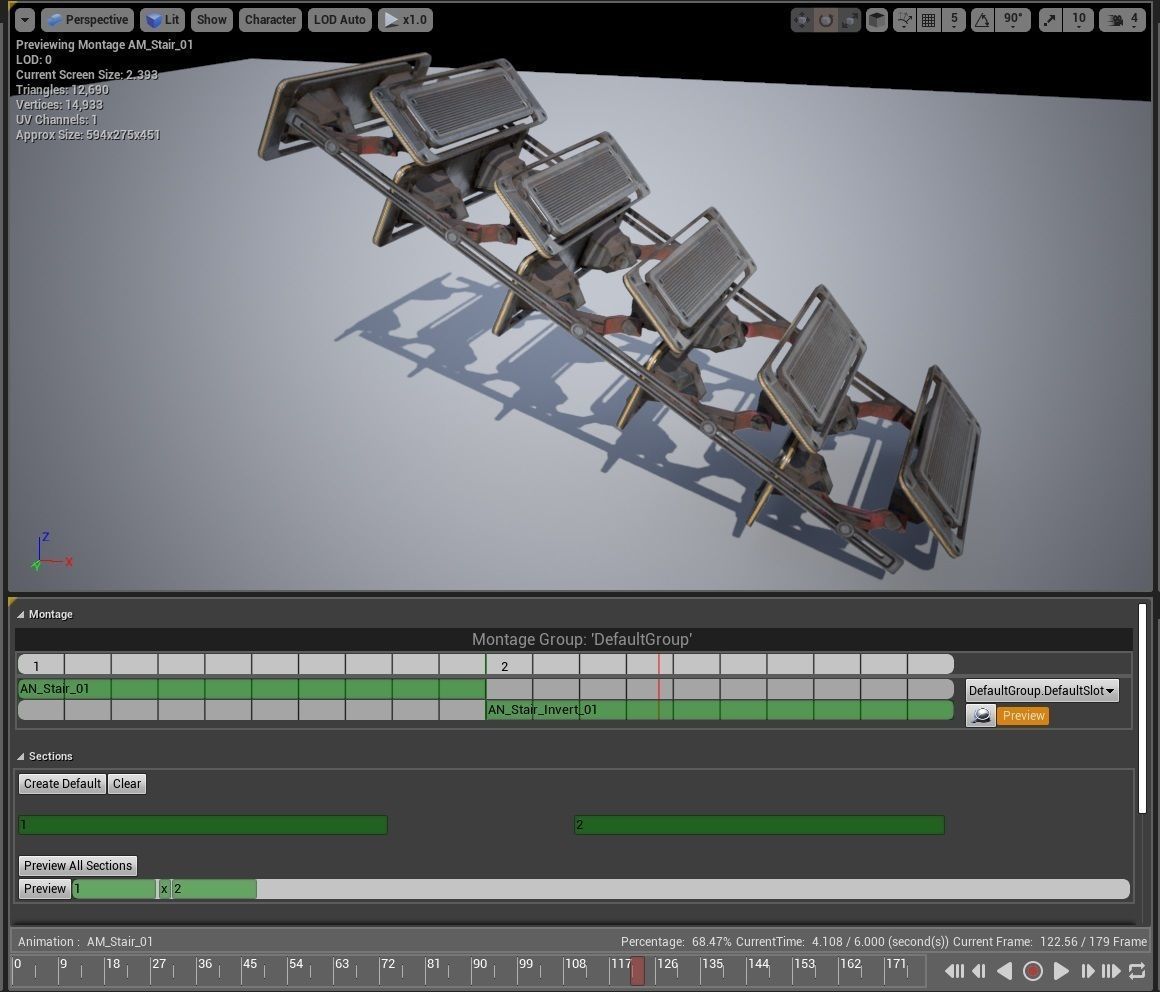Open scale snap value 10 dropdown
Viewport: 1160px width, 992px height.
click(x=1079, y=20)
